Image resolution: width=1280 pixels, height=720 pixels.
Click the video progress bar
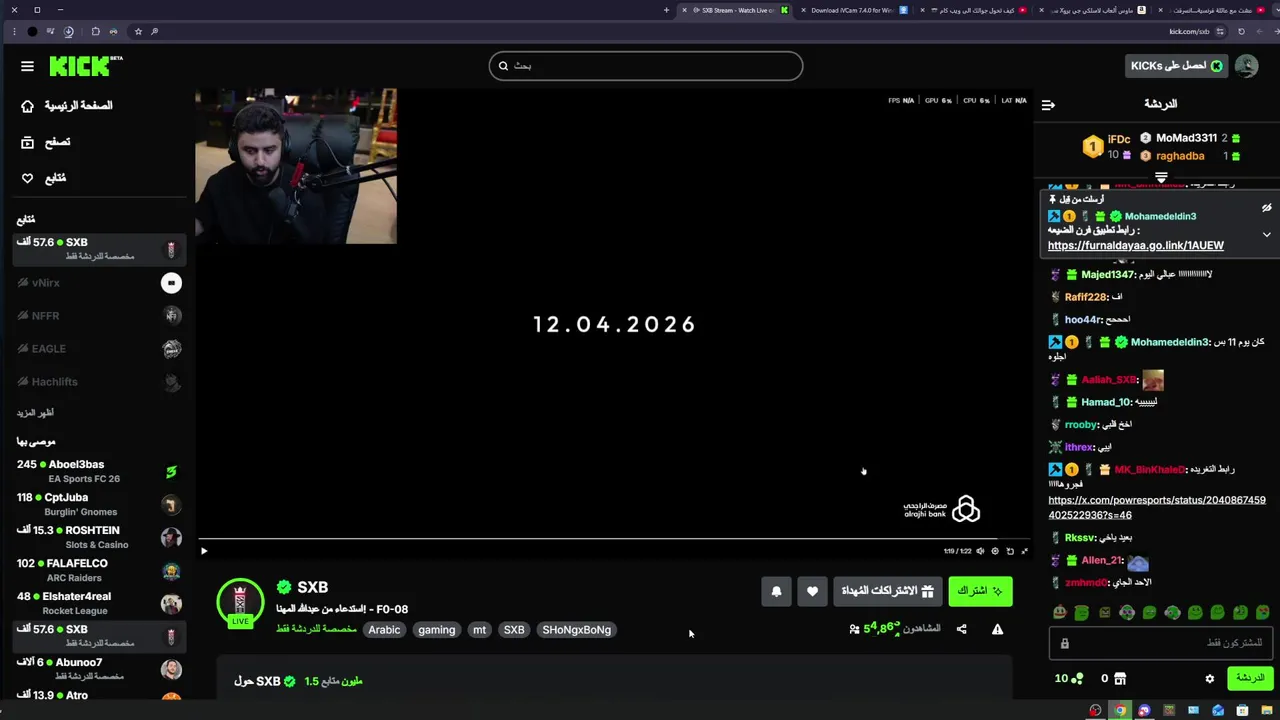pos(614,540)
